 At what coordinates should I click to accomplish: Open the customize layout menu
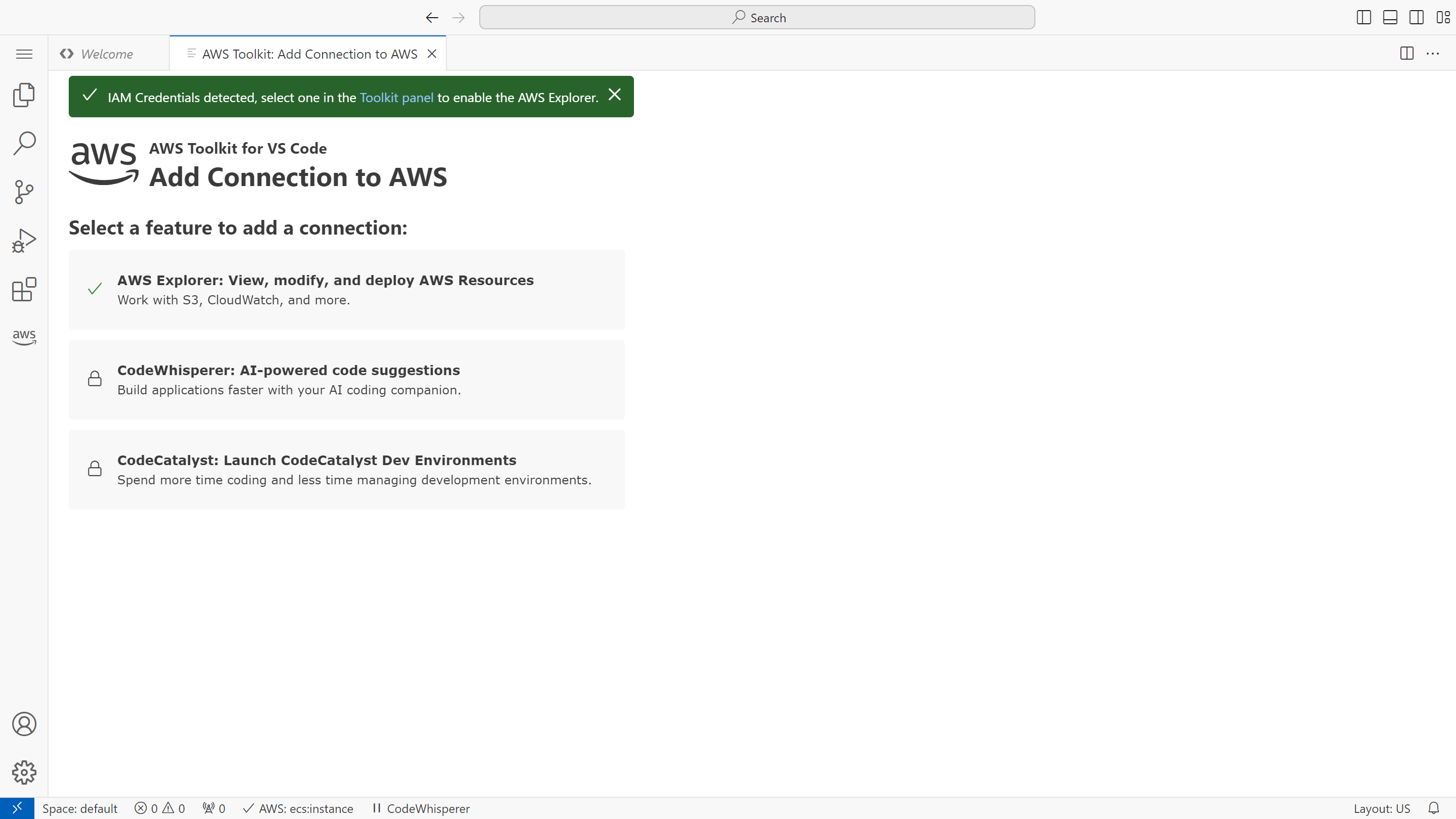[1442, 17]
